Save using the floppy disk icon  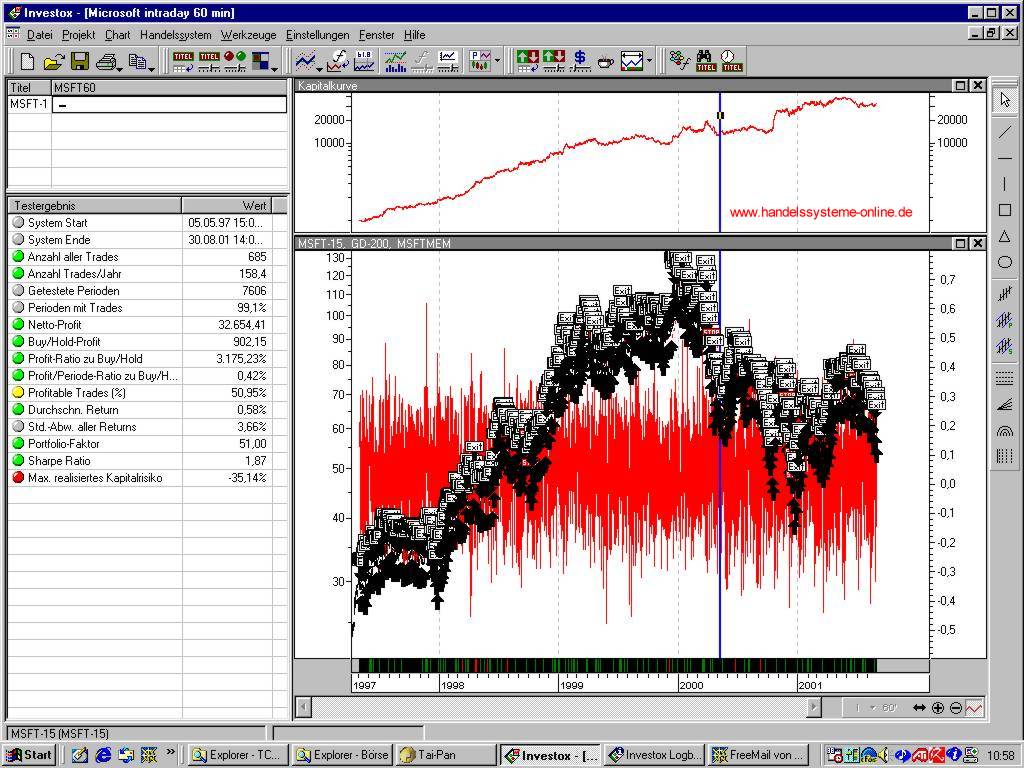pyautogui.click(x=79, y=61)
